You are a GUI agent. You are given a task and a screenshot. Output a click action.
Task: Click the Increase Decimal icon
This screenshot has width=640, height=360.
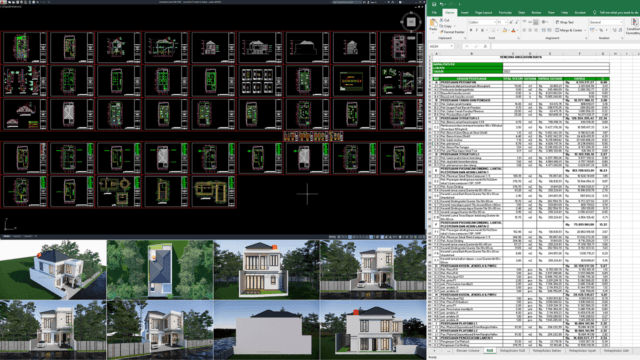tap(615, 30)
